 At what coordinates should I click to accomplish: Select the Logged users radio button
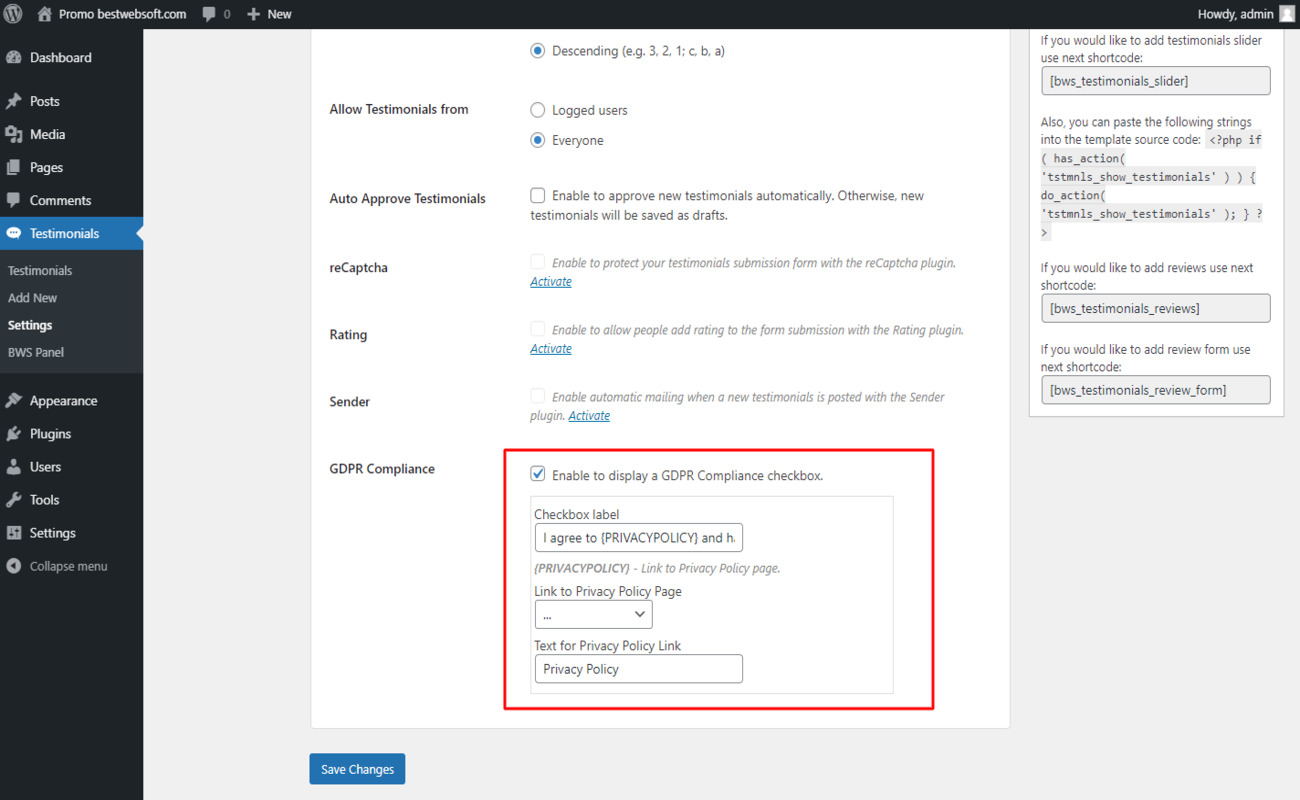[x=538, y=110]
